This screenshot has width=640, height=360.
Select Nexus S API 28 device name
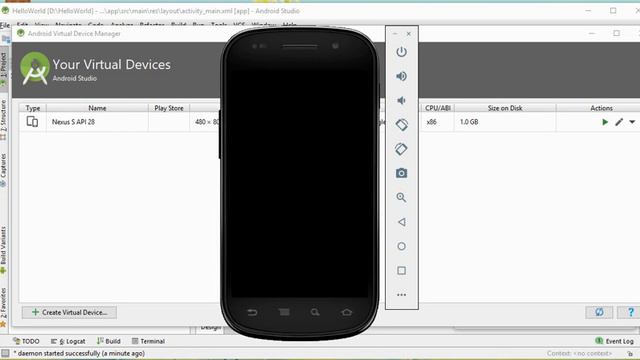click(x=73, y=122)
